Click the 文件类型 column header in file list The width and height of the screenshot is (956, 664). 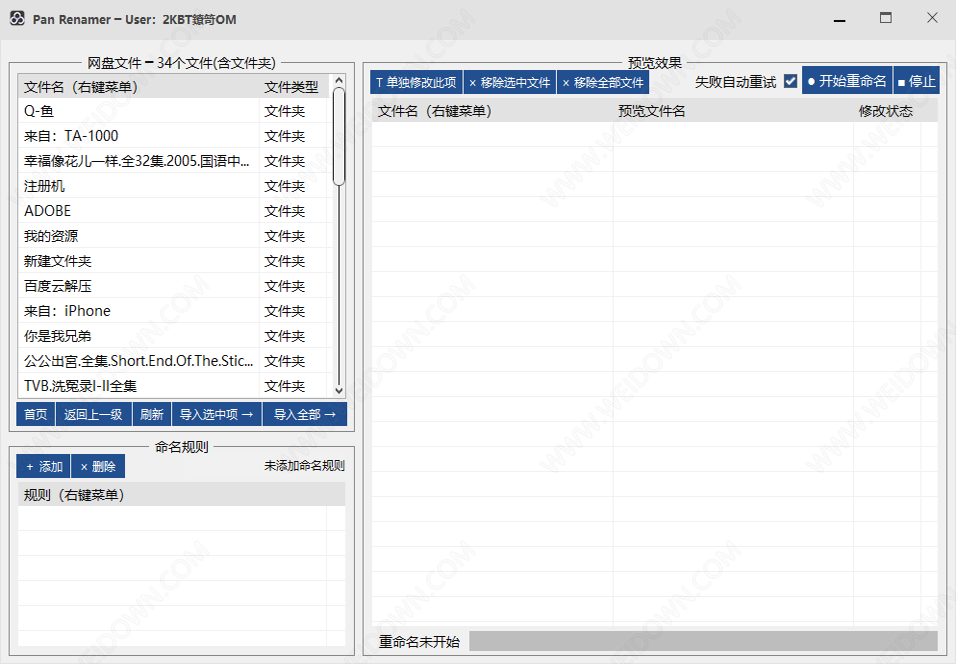pos(293,87)
